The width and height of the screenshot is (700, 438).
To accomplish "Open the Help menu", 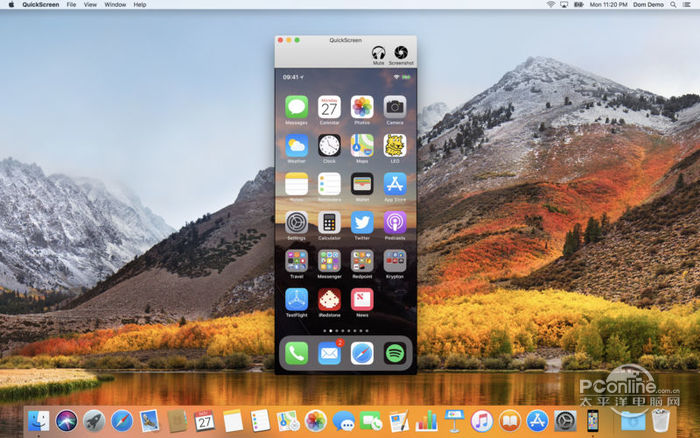I will pos(140,4).
